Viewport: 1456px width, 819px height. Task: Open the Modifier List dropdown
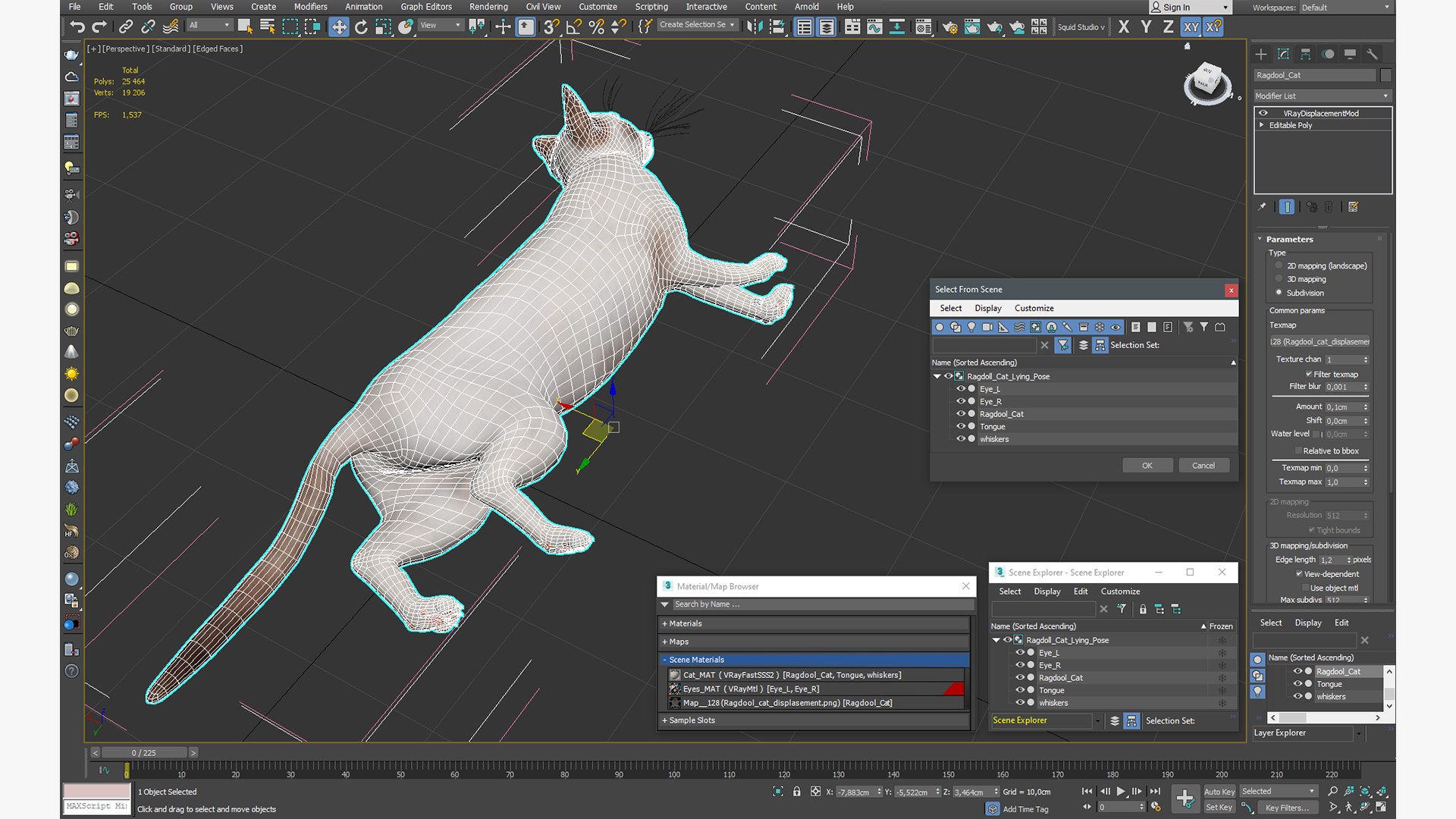(1322, 96)
